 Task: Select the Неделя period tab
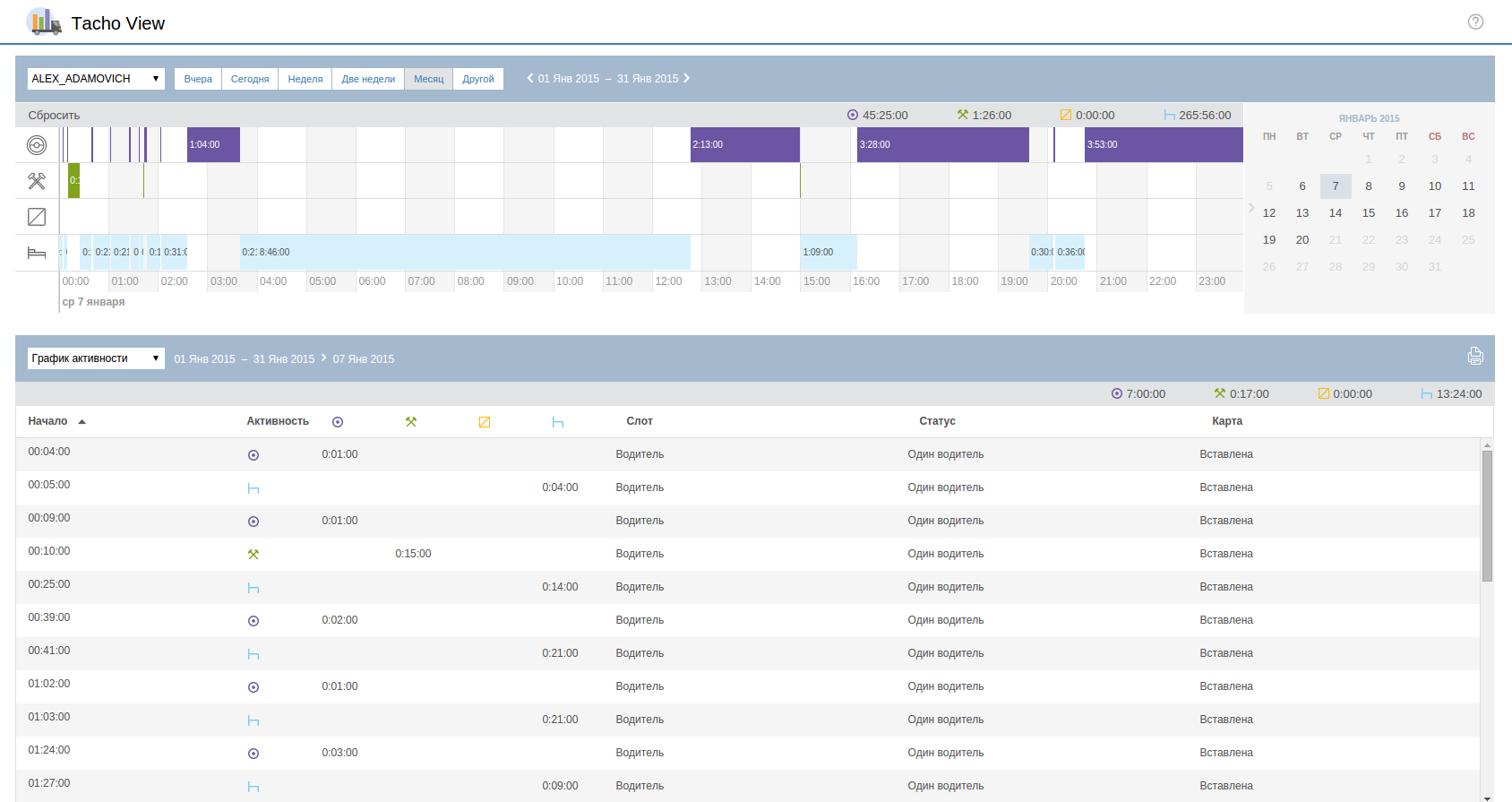pyautogui.click(x=305, y=79)
